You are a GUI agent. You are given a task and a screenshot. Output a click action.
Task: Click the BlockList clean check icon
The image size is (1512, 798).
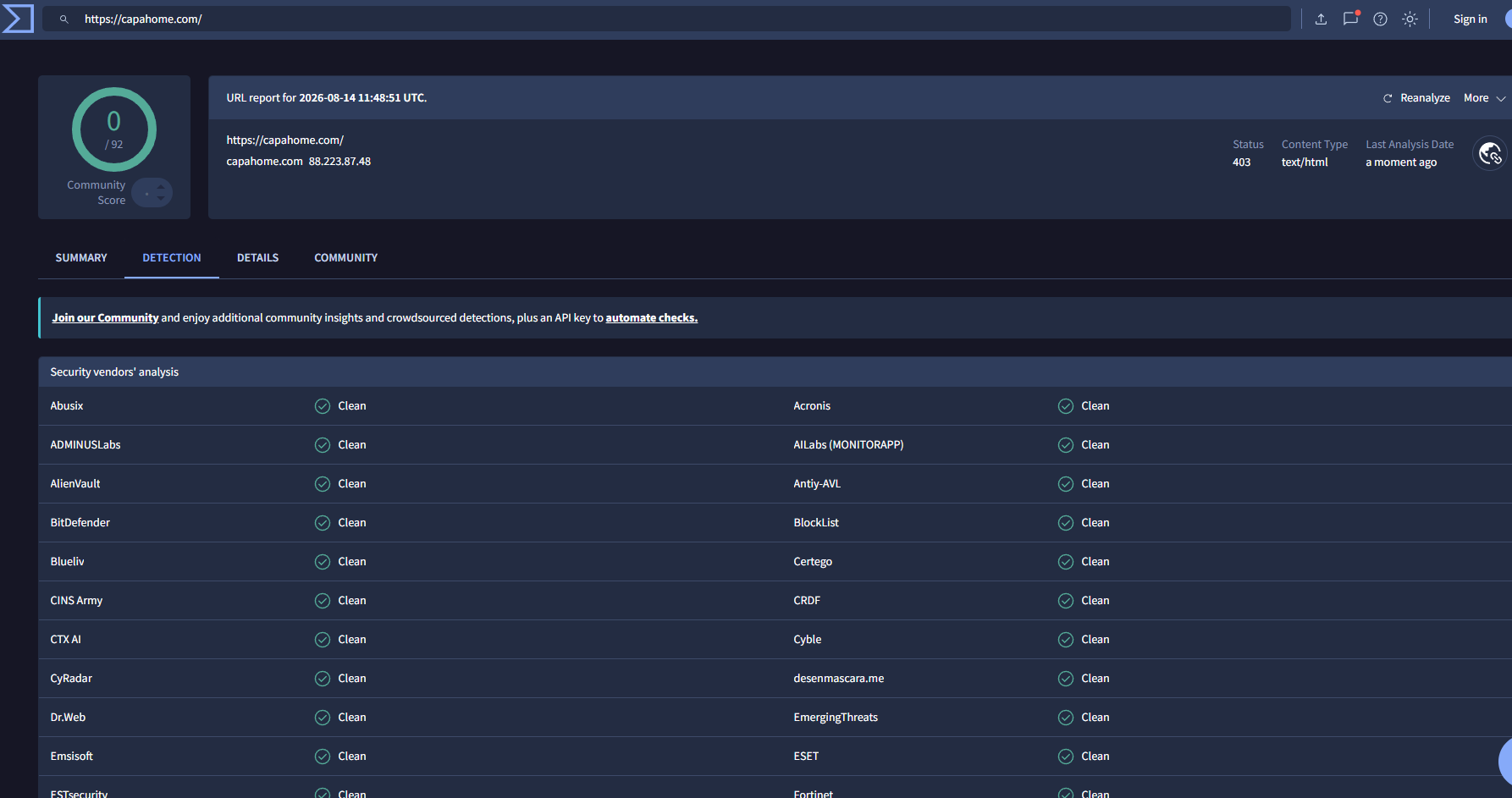coord(1066,523)
